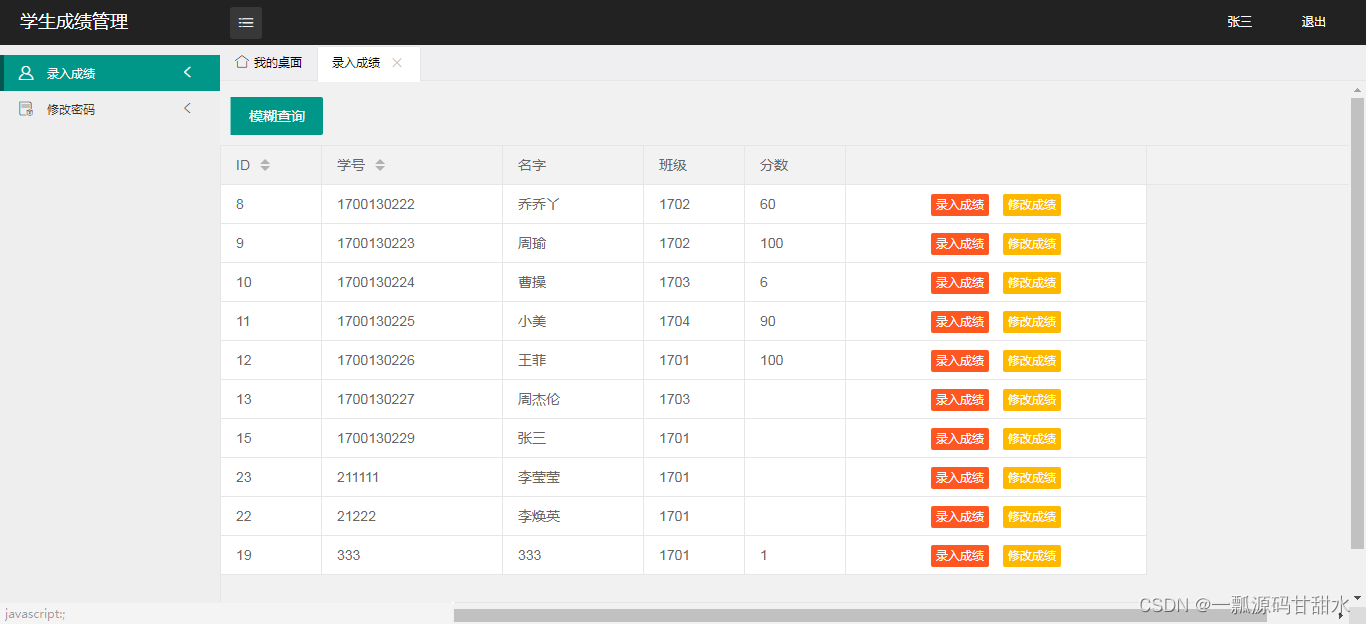This screenshot has height=624, width=1366.
Task: Click 录入成绩 button for 乔乔丫
Action: pos(960,205)
